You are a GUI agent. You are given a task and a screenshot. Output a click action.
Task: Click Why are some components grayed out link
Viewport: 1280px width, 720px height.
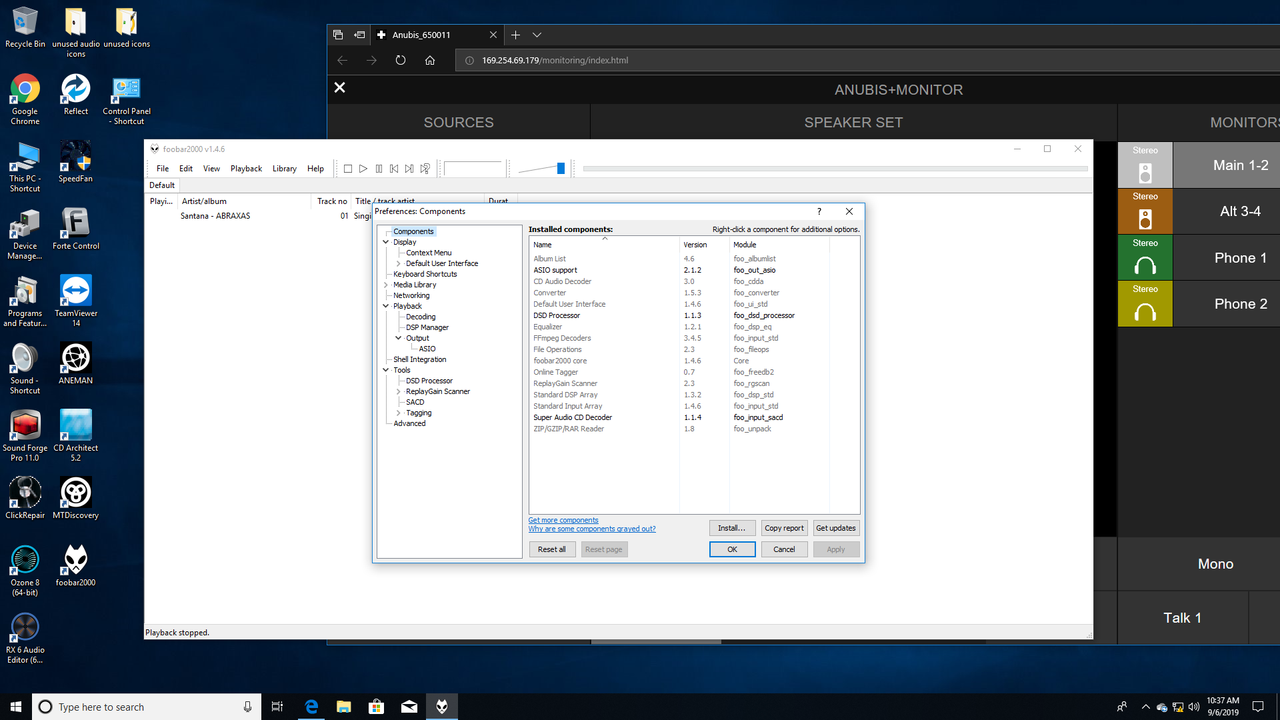pyautogui.click(x=592, y=529)
